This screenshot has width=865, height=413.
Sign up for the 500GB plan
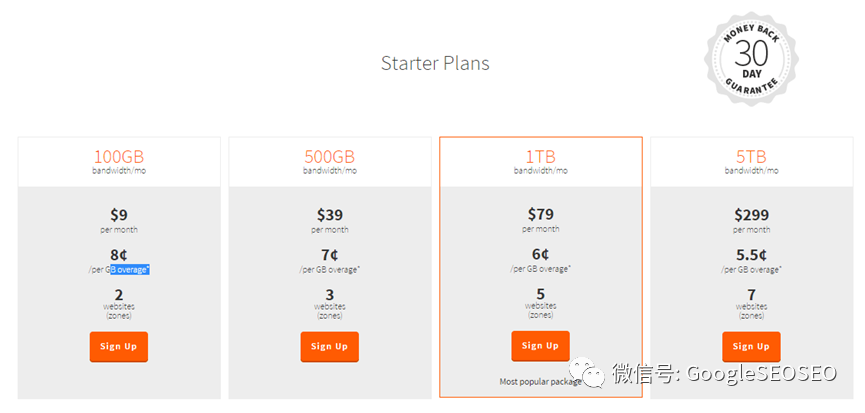tap(329, 346)
